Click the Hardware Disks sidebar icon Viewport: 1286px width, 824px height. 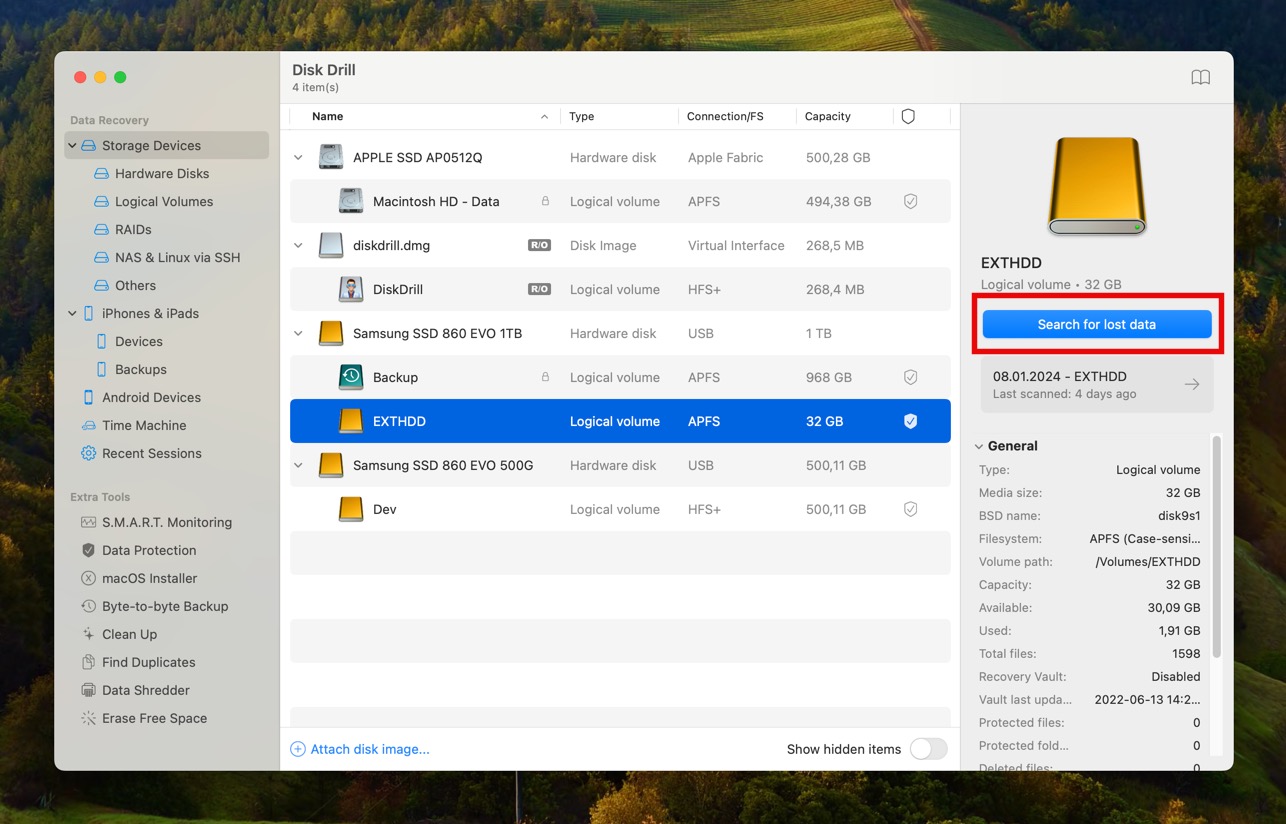coord(101,173)
